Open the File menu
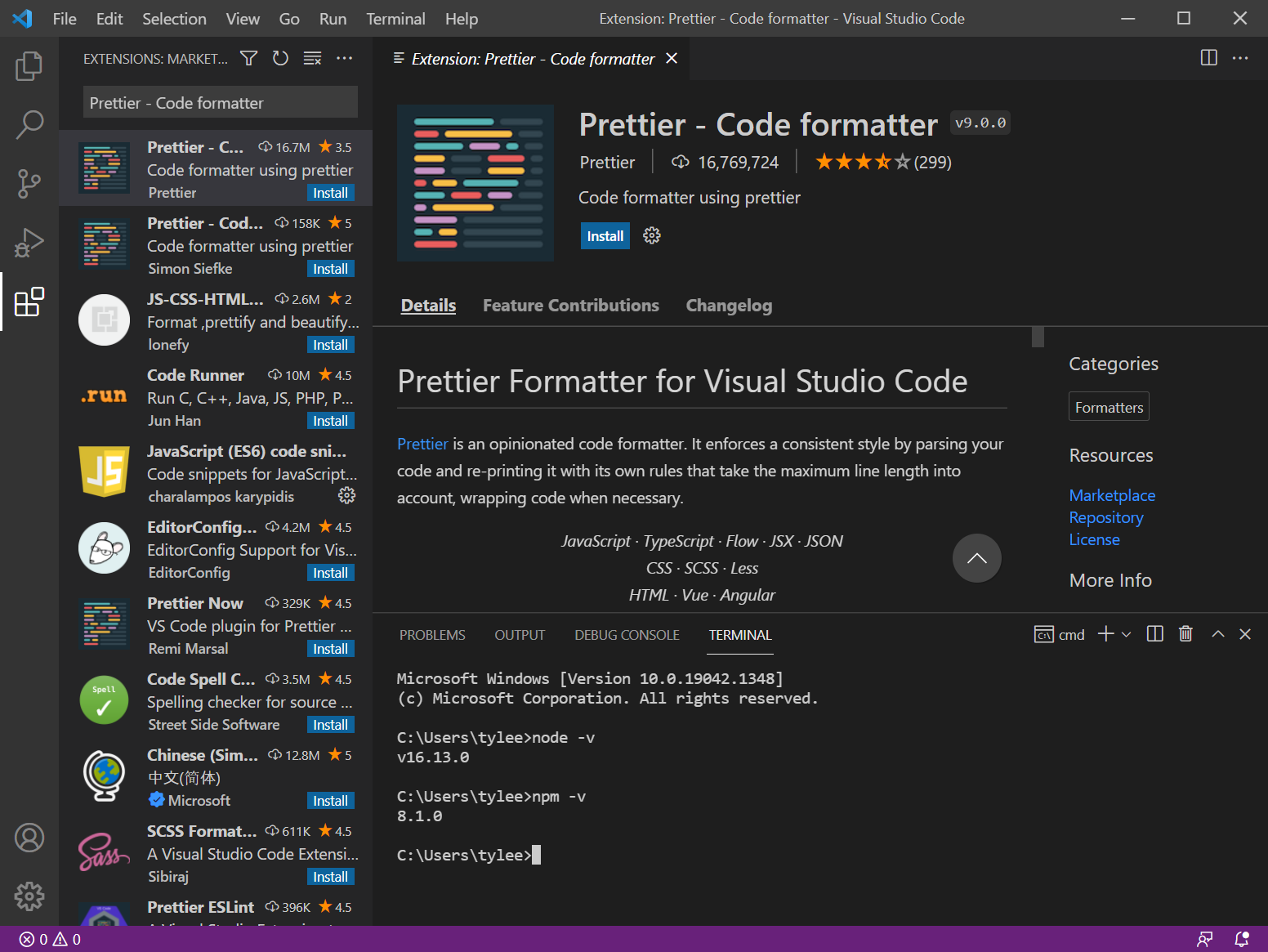The width and height of the screenshot is (1268, 952). [65, 19]
